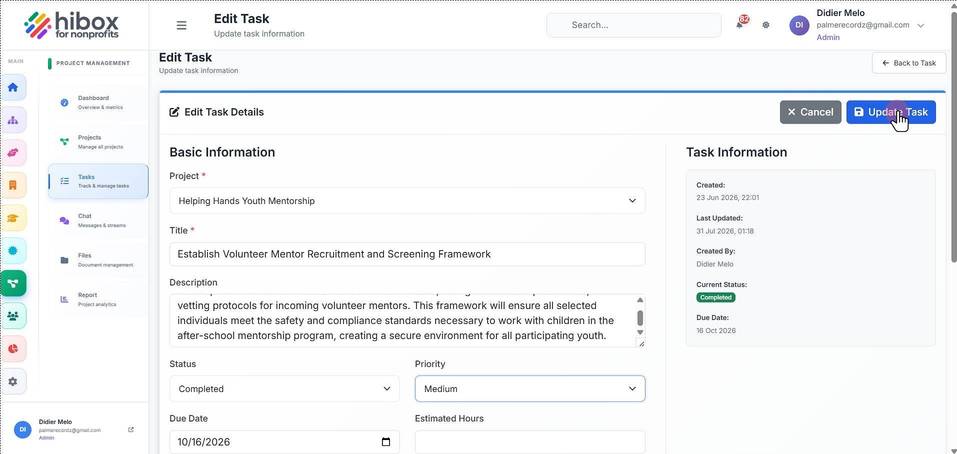Open the calendar picker icon in Due Date

(386, 442)
